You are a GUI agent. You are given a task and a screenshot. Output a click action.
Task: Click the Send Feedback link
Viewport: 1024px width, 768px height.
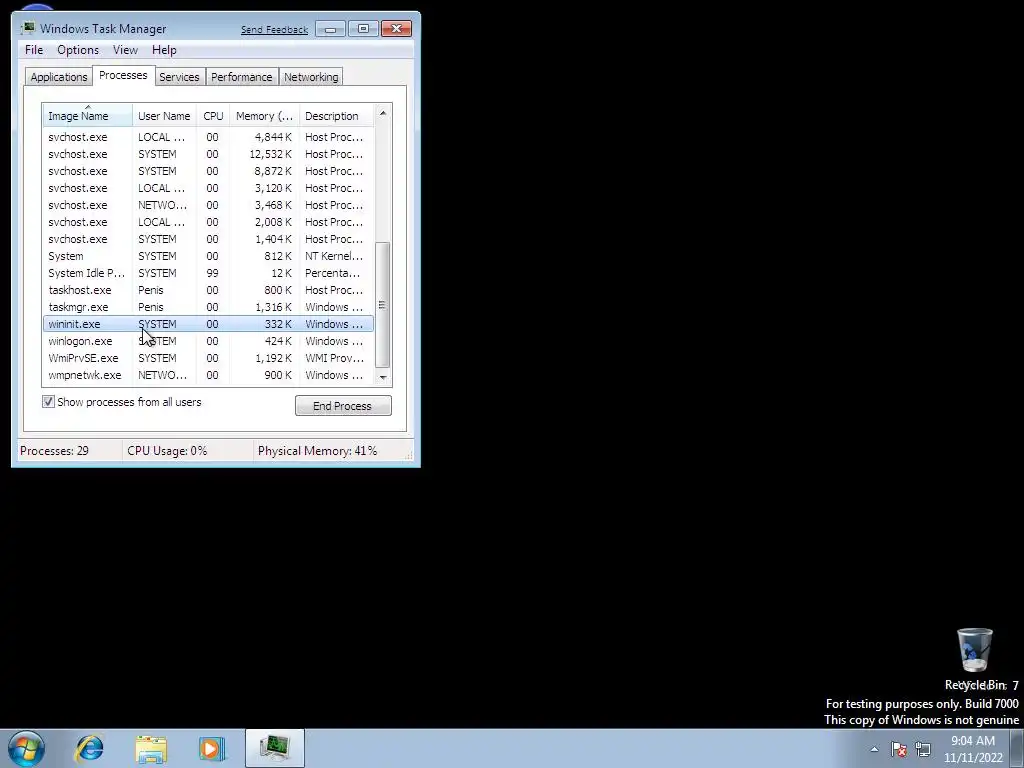coord(274,29)
